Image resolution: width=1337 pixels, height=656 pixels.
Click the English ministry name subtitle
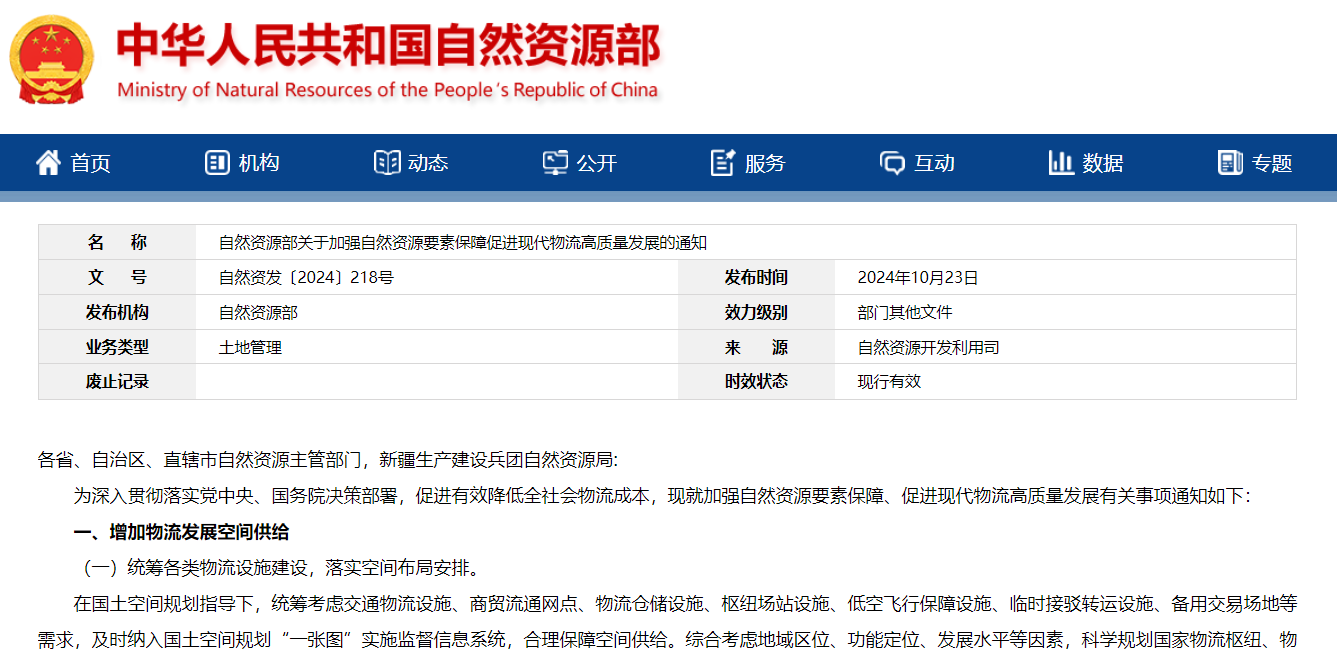pyautogui.click(x=388, y=90)
